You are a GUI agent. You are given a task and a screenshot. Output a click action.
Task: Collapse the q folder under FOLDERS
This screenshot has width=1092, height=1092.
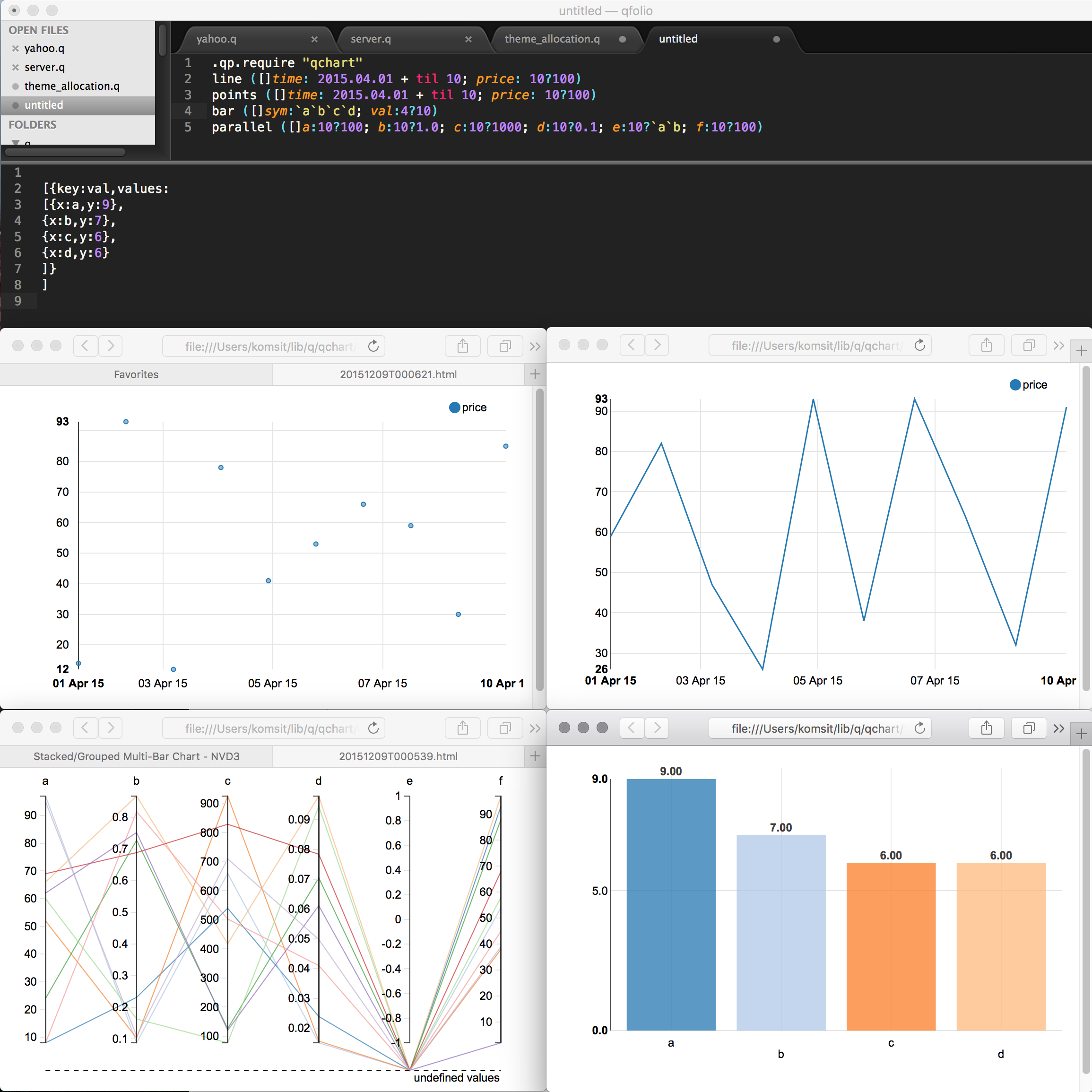[x=16, y=142]
